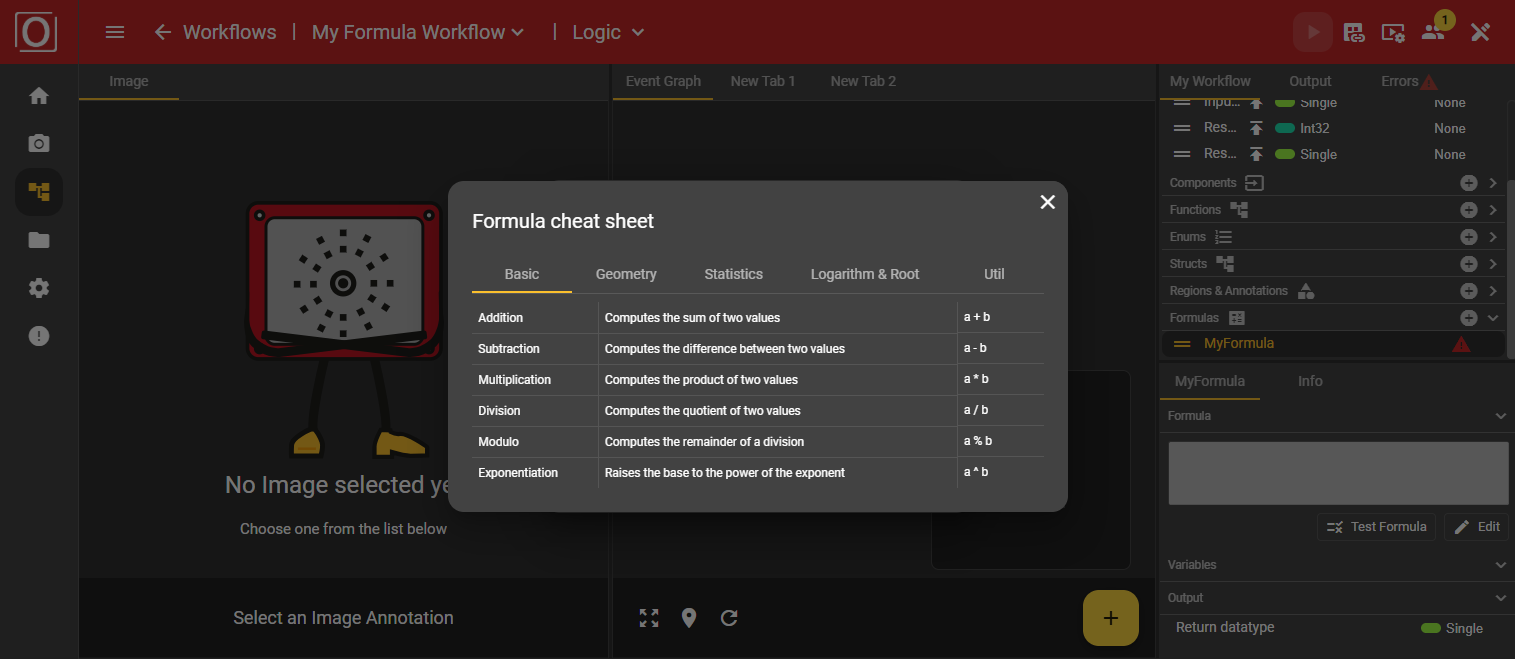This screenshot has height=659, width=1515.
Task: Switch to the Geometry cheat sheet tab
Action: [x=626, y=273]
